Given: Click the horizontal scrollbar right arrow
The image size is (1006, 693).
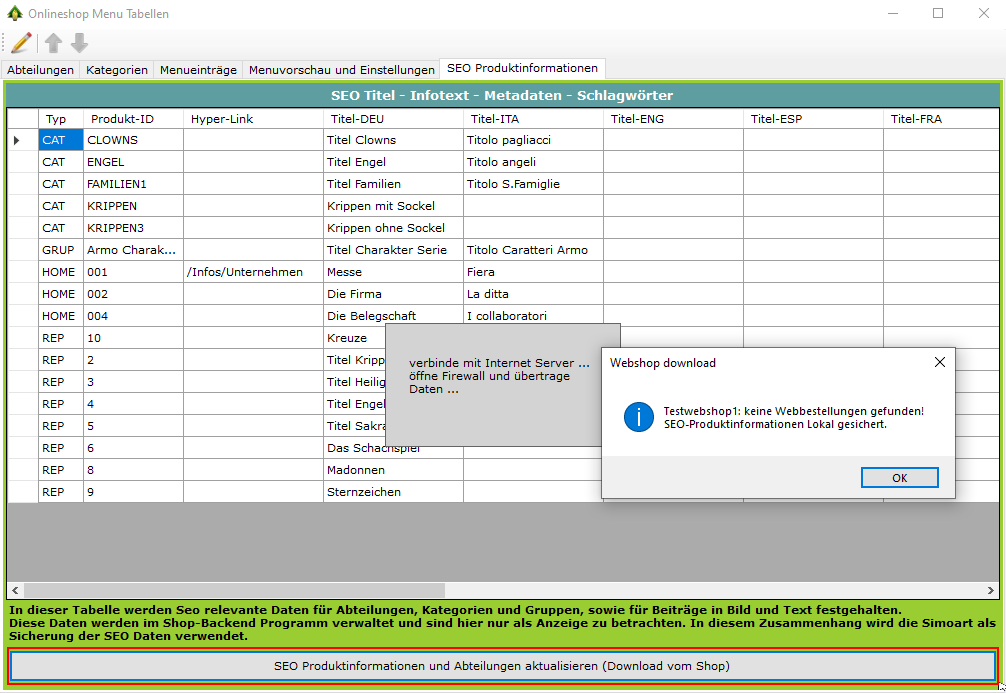Looking at the screenshot, I should click(992, 590).
